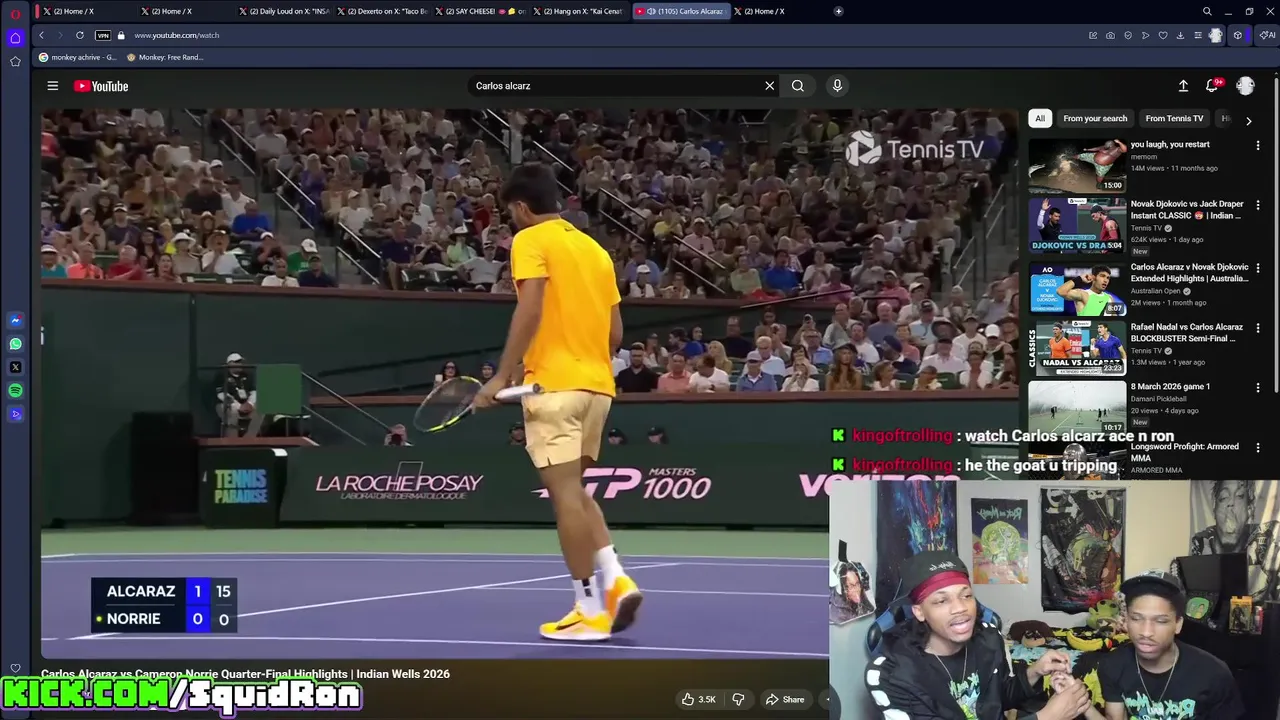Open options for Alcaraz v Djokovic Australian Open video

coord(1258,268)
